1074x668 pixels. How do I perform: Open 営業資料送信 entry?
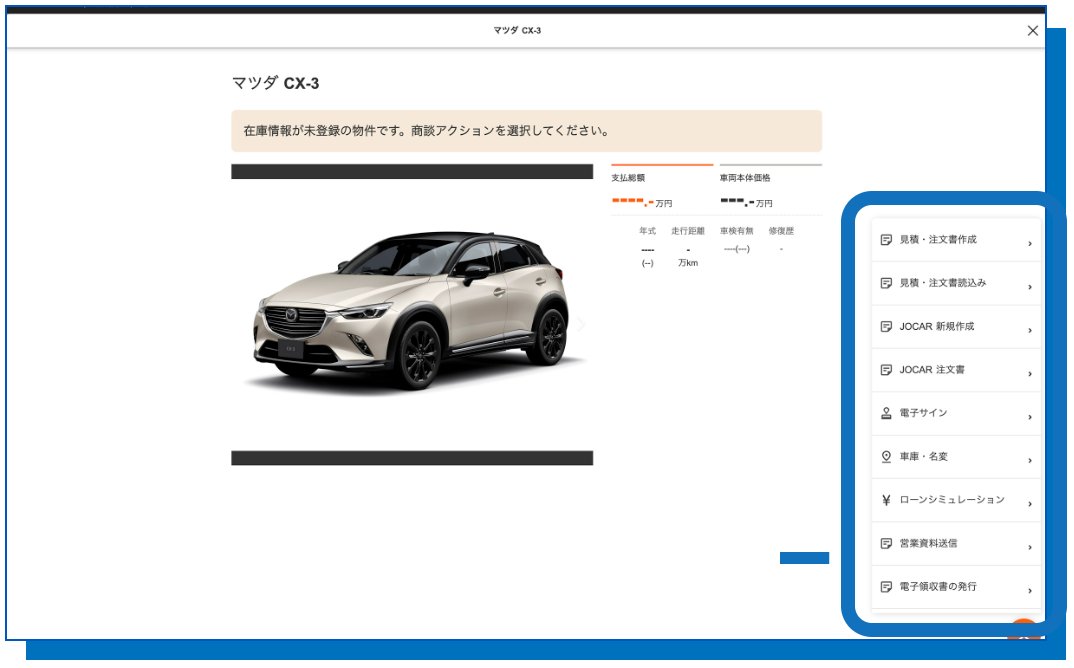point(956,543)
